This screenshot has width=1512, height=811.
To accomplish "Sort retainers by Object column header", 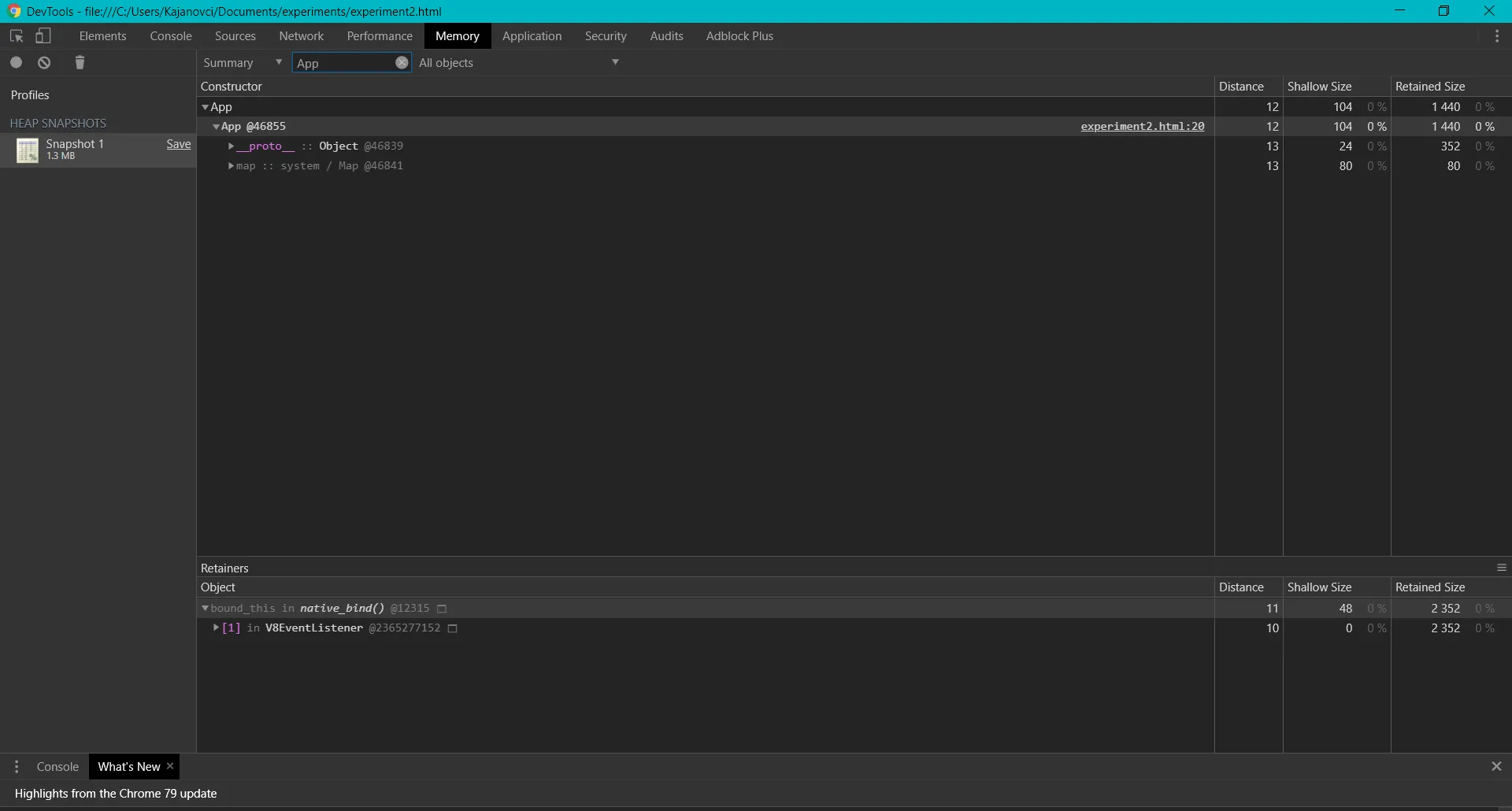I will (x=705, y=587).
